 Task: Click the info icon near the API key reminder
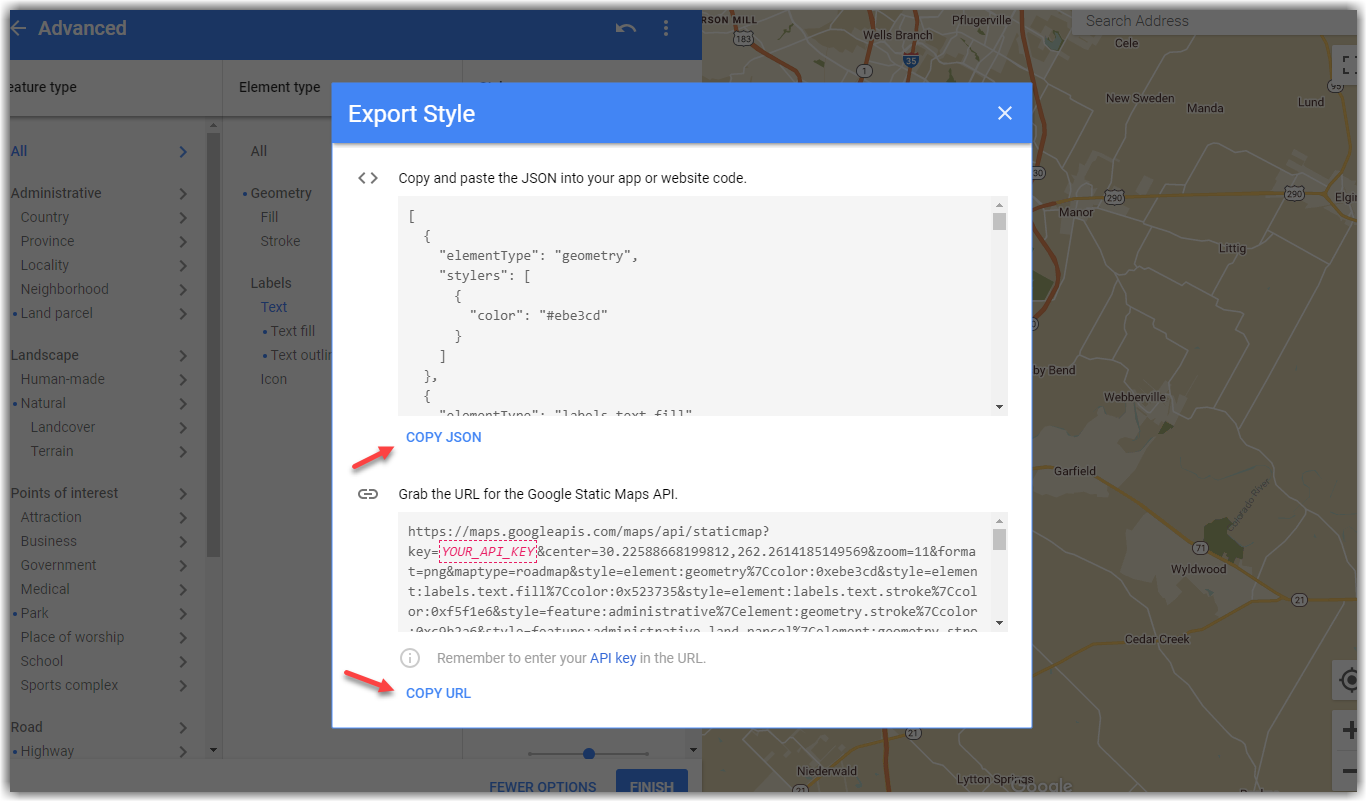(410, 657)
